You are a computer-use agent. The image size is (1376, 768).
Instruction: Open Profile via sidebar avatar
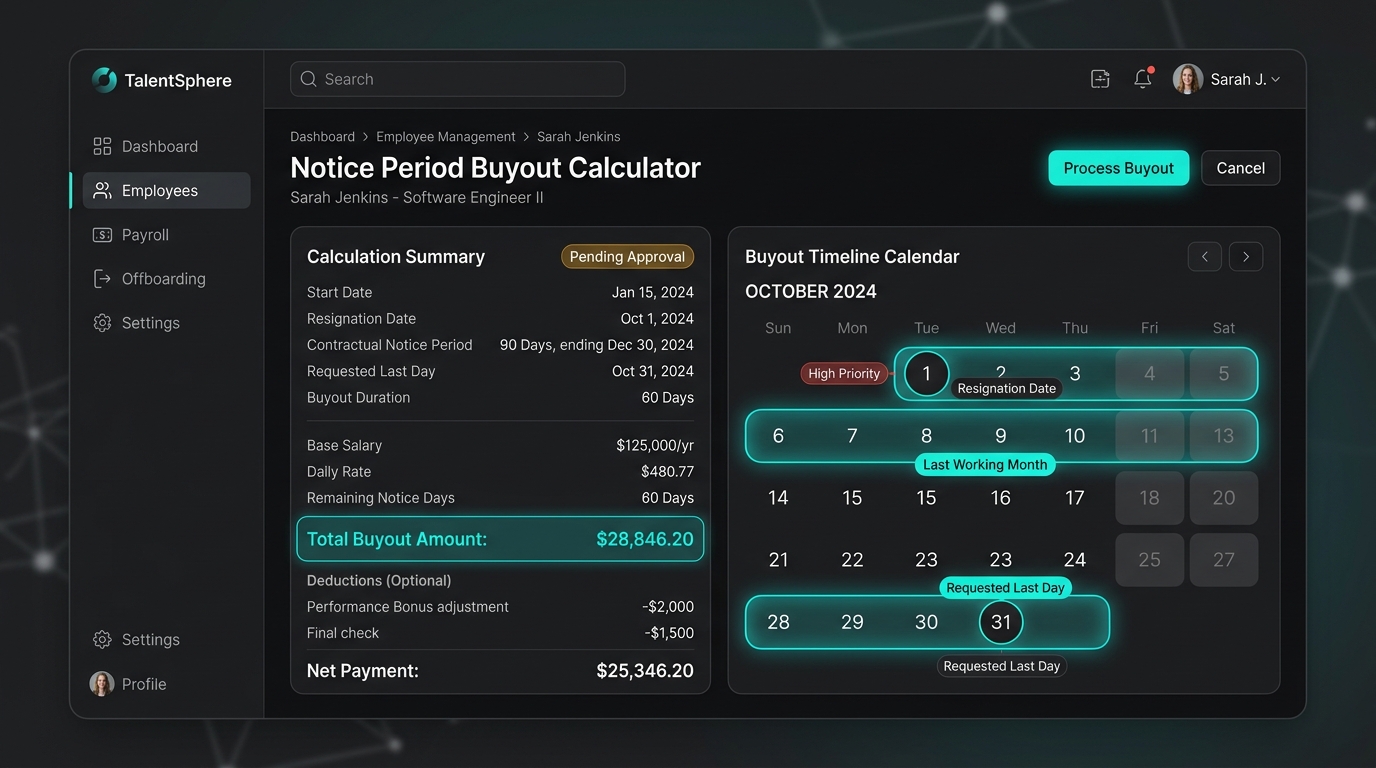pos(102,684)
